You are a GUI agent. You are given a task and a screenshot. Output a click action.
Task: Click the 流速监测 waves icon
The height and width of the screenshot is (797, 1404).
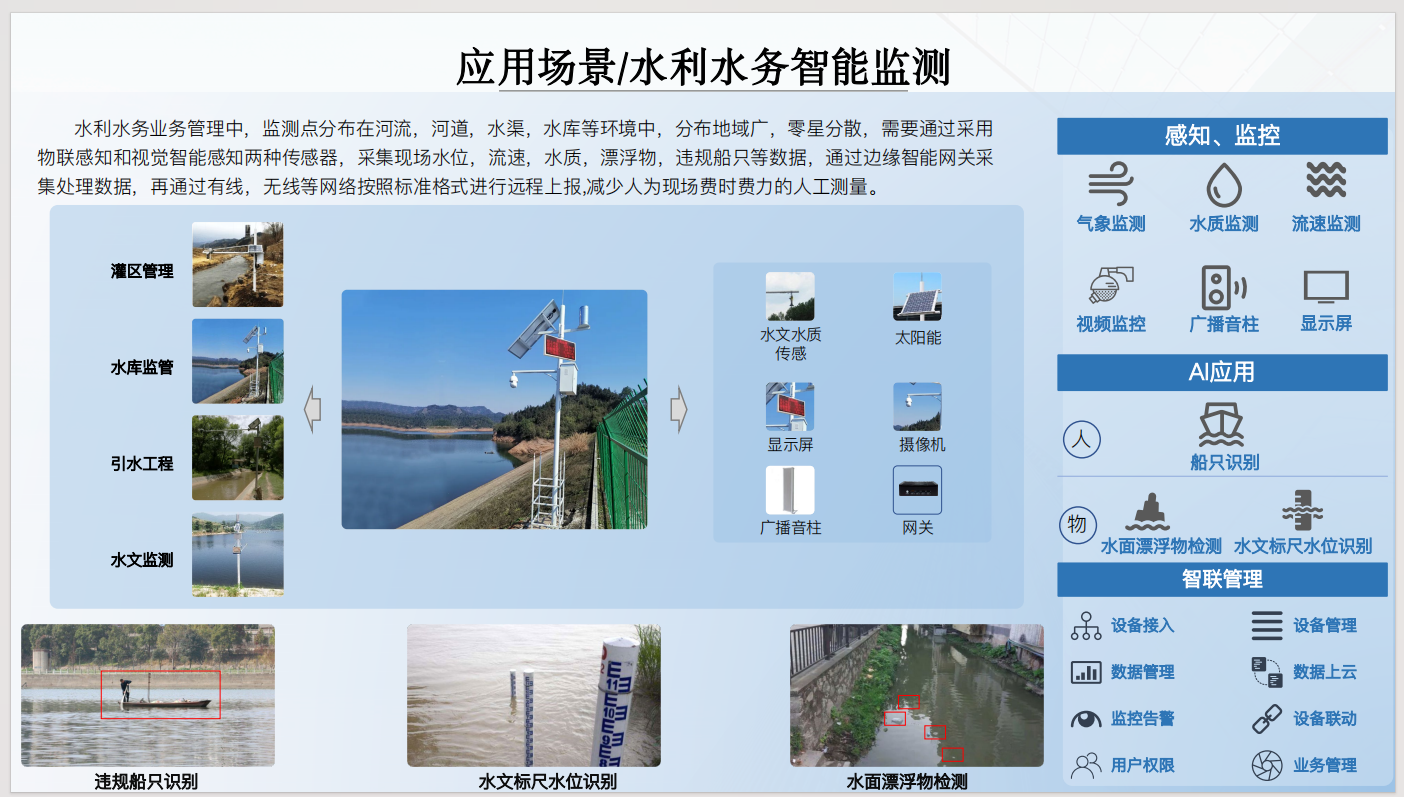point(1326,180)
